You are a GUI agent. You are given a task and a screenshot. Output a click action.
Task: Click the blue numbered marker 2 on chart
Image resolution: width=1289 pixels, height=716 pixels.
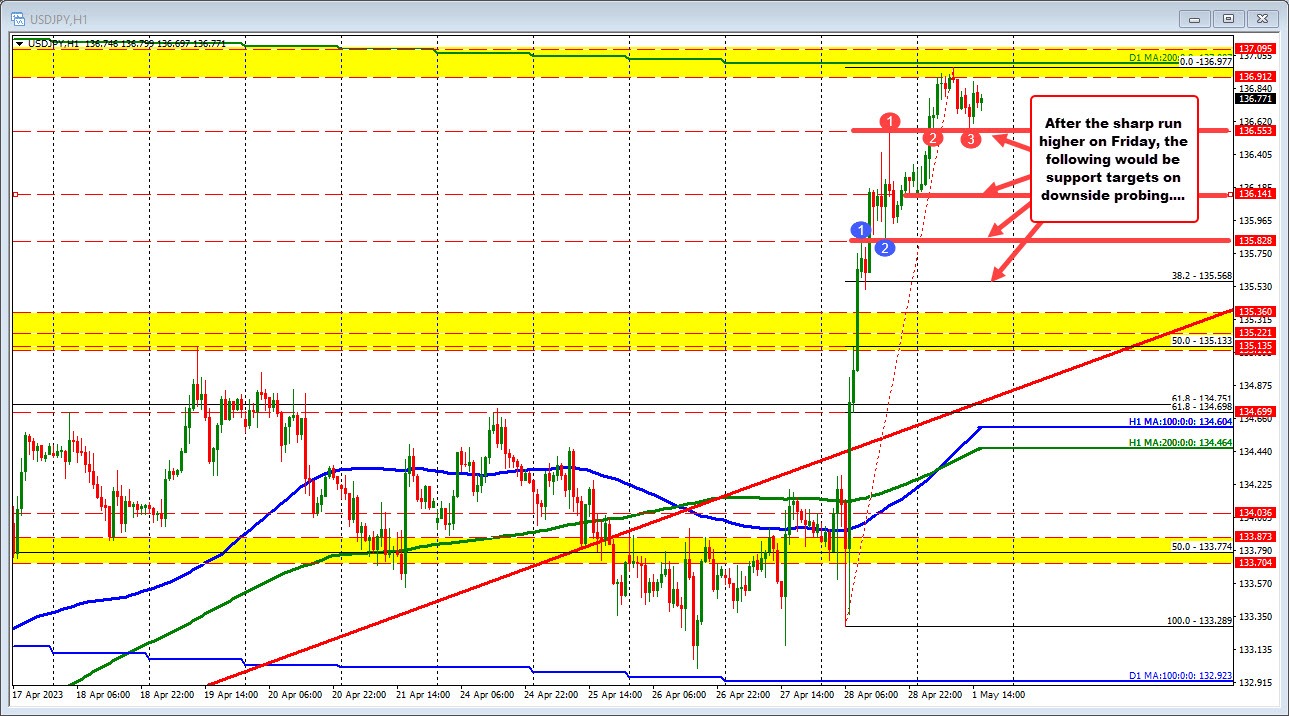884,249
